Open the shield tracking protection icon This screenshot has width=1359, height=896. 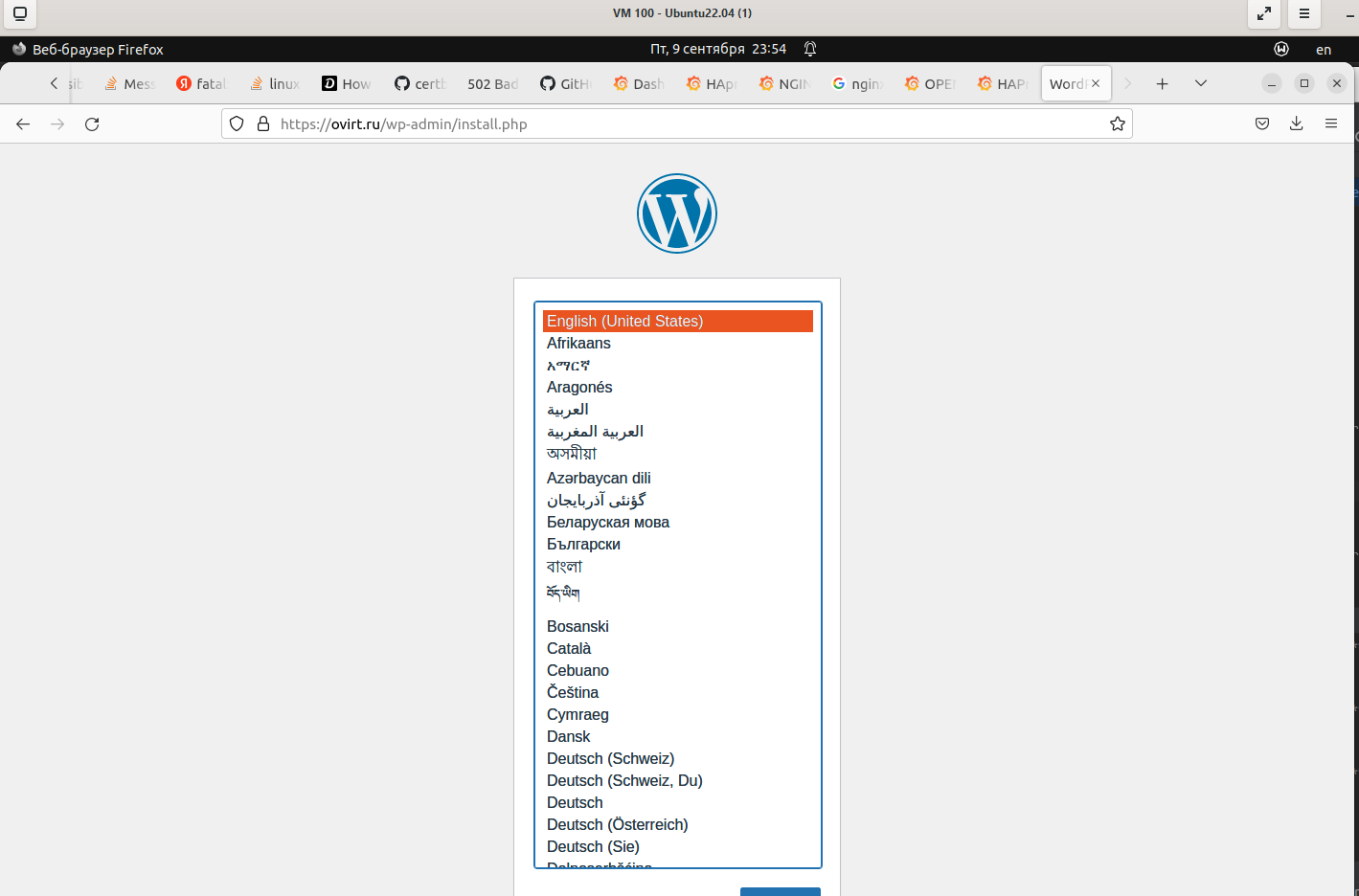[x=237, y=123]
